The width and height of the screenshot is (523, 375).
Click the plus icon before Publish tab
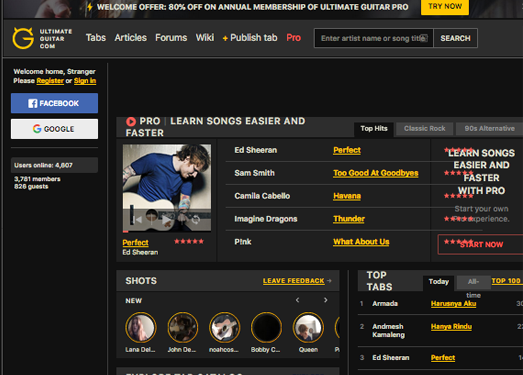click(x=225, y=38)
